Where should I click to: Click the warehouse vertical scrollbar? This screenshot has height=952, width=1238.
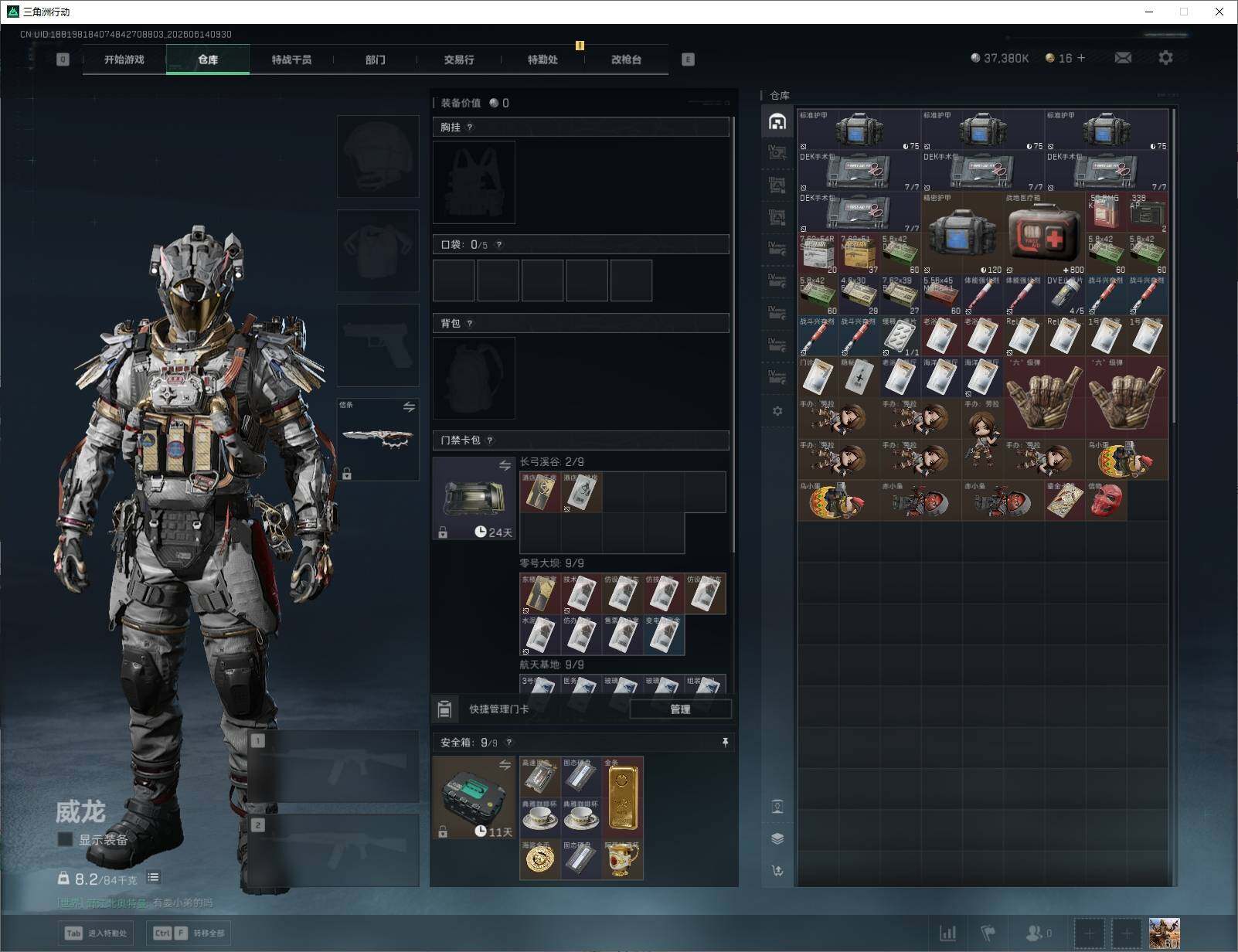coord(1174,265)
